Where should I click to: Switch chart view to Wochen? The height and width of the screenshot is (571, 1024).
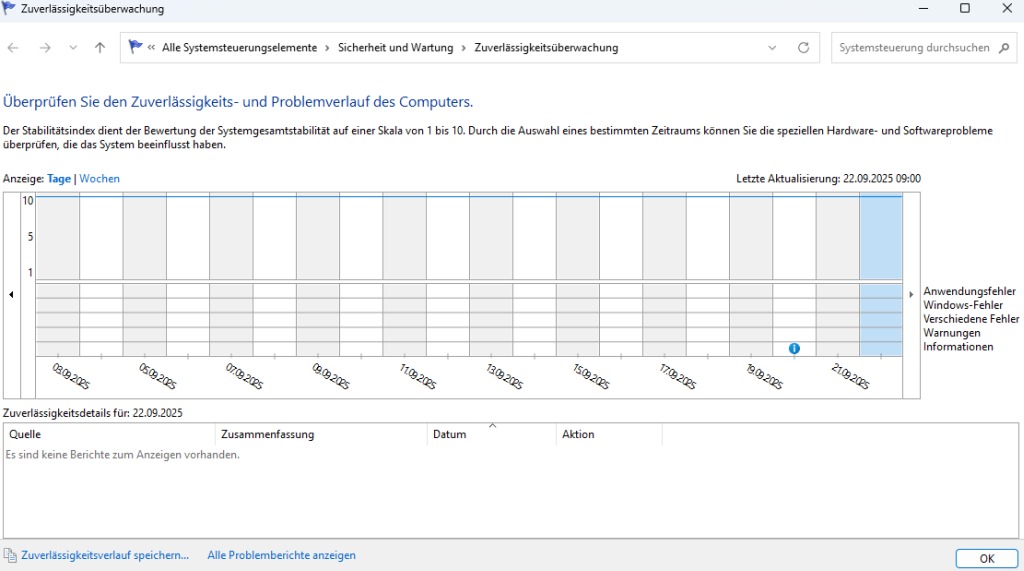coord(99,179)
